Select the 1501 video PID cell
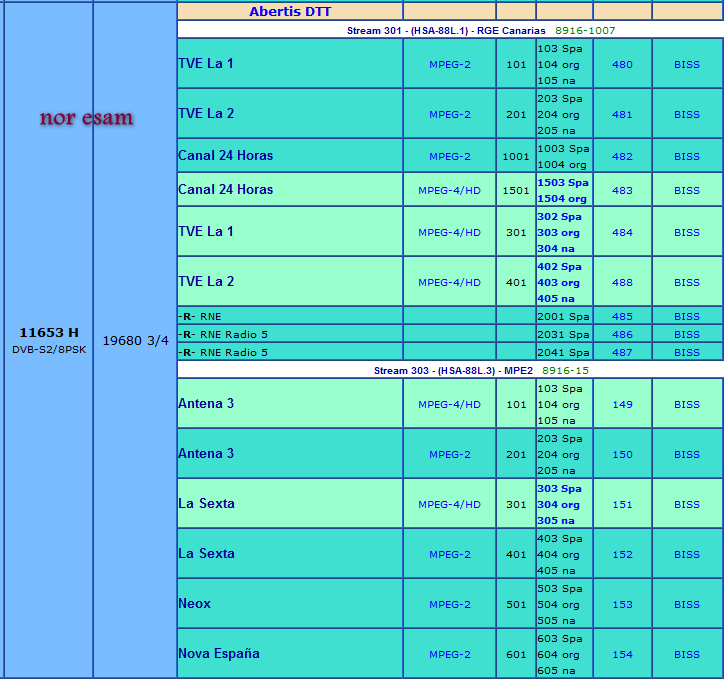Viewport: 724px width, 679px height. point(516,191)
